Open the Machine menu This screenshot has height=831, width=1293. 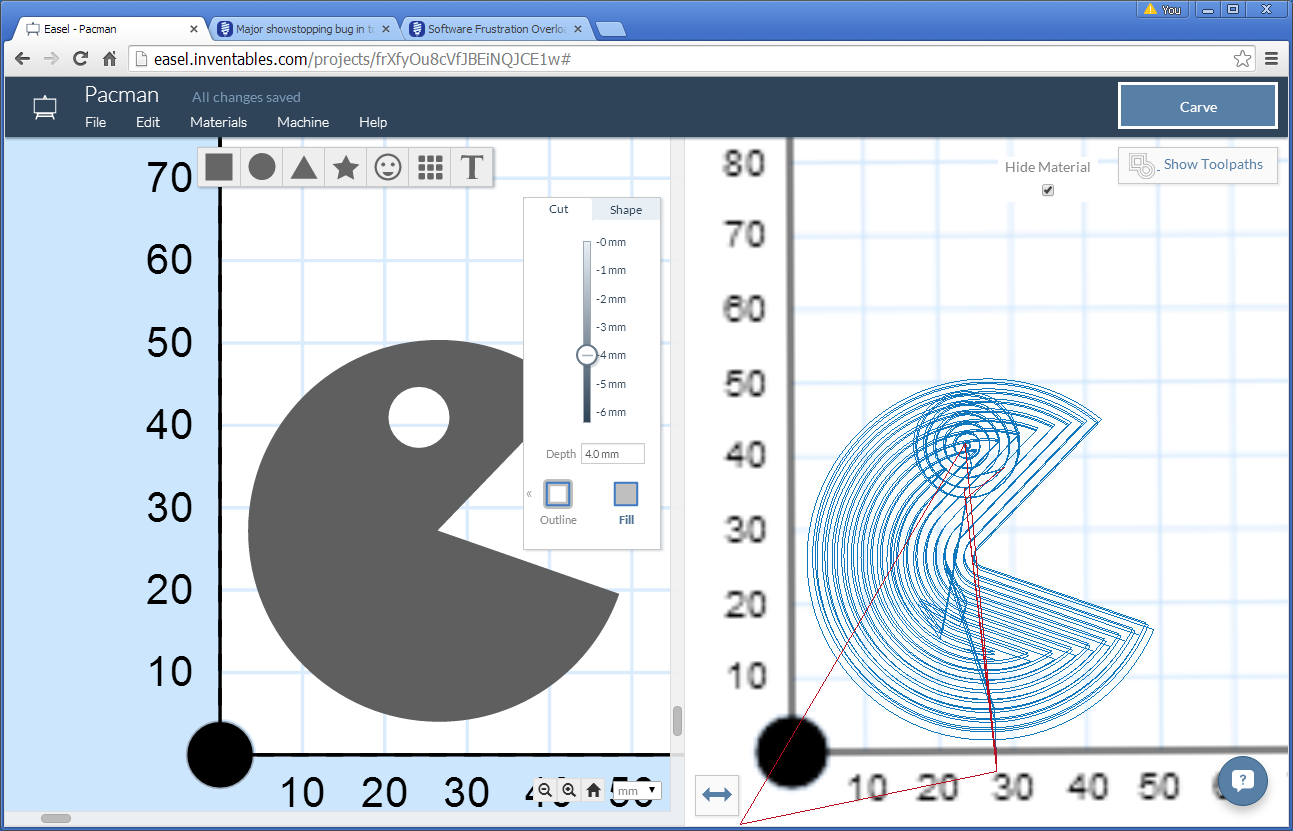pos(303,122)
